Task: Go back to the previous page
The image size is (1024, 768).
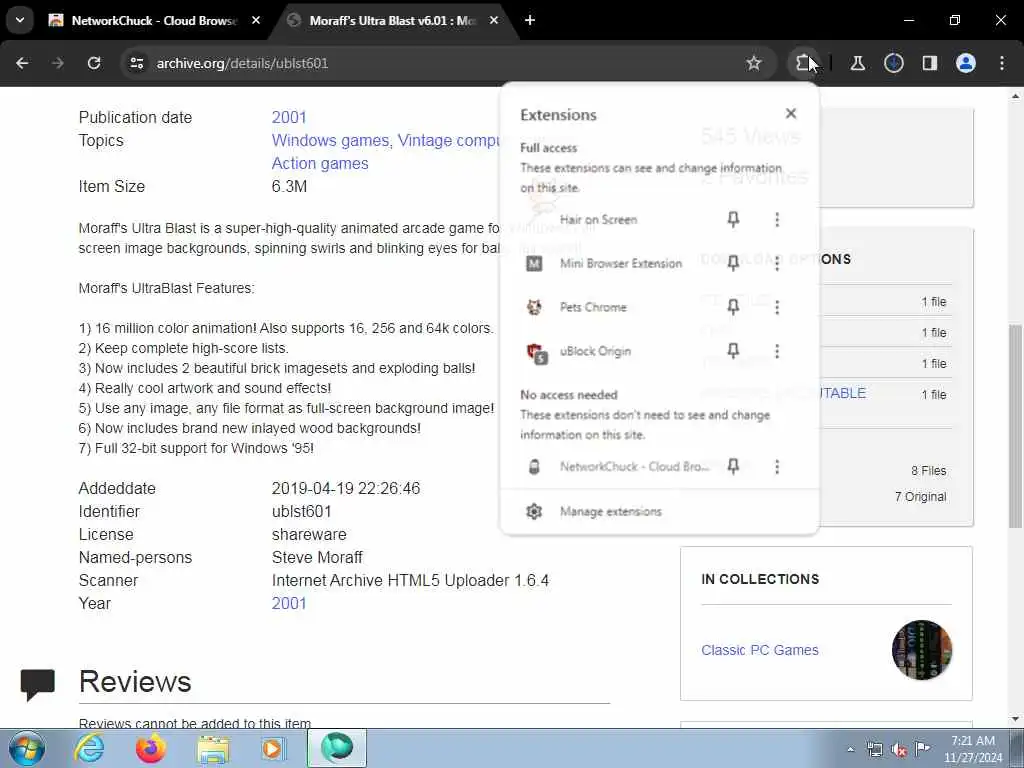Action: [x=22, y=63]
